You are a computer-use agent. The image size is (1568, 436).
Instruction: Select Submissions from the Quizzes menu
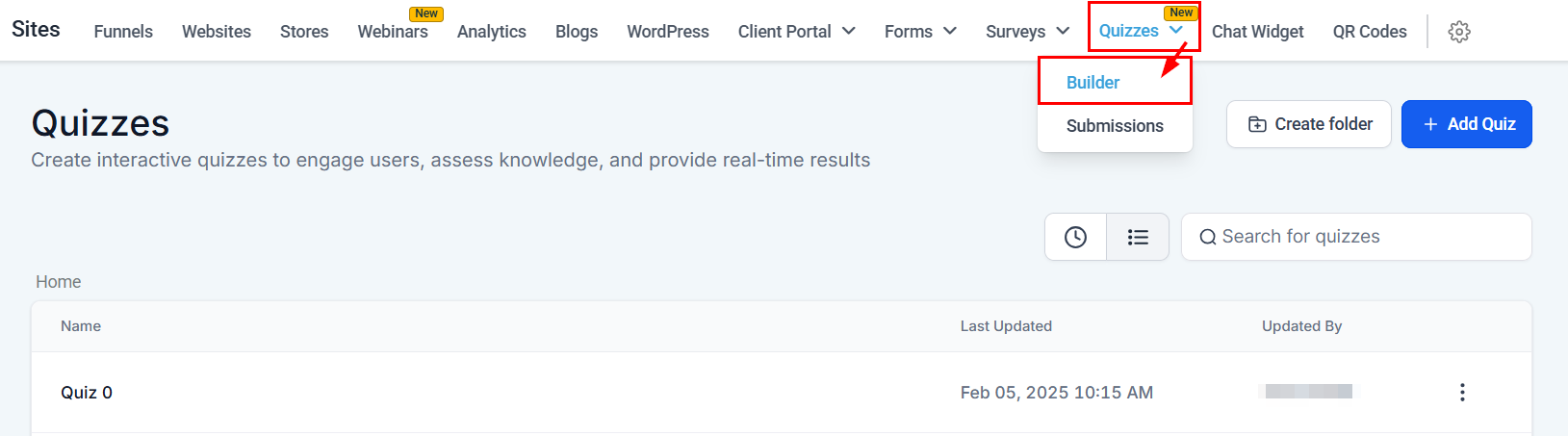[x=1115, y=126]
